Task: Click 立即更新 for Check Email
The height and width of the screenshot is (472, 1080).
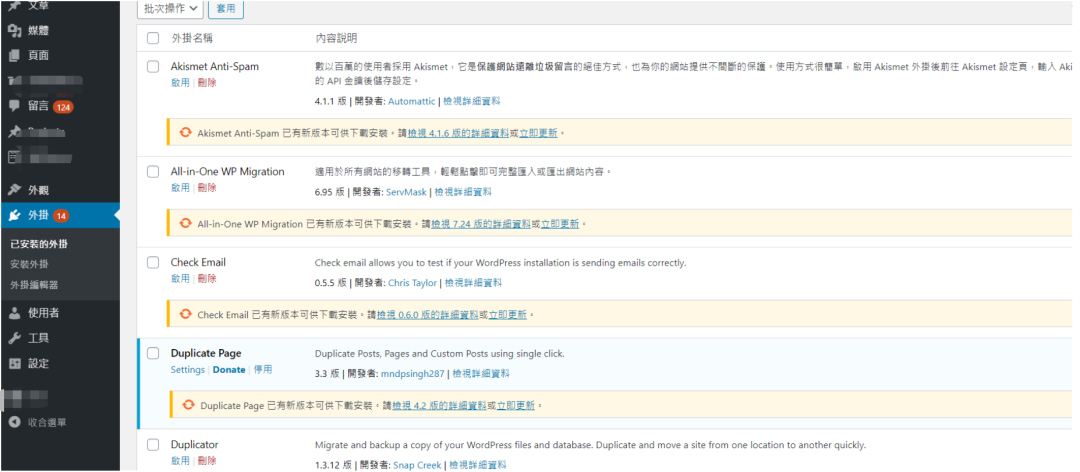Action: pos(508,315)
